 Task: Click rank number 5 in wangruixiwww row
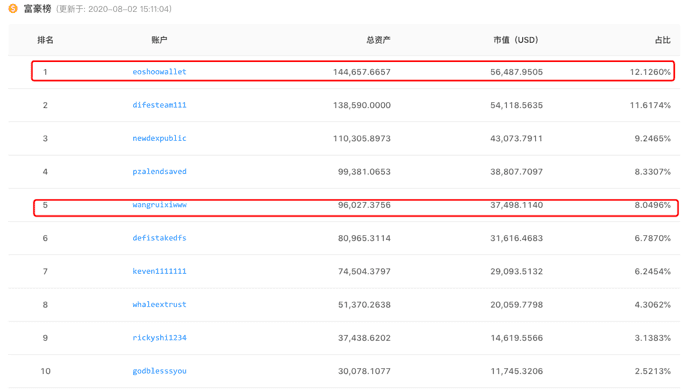click(45, 205)
